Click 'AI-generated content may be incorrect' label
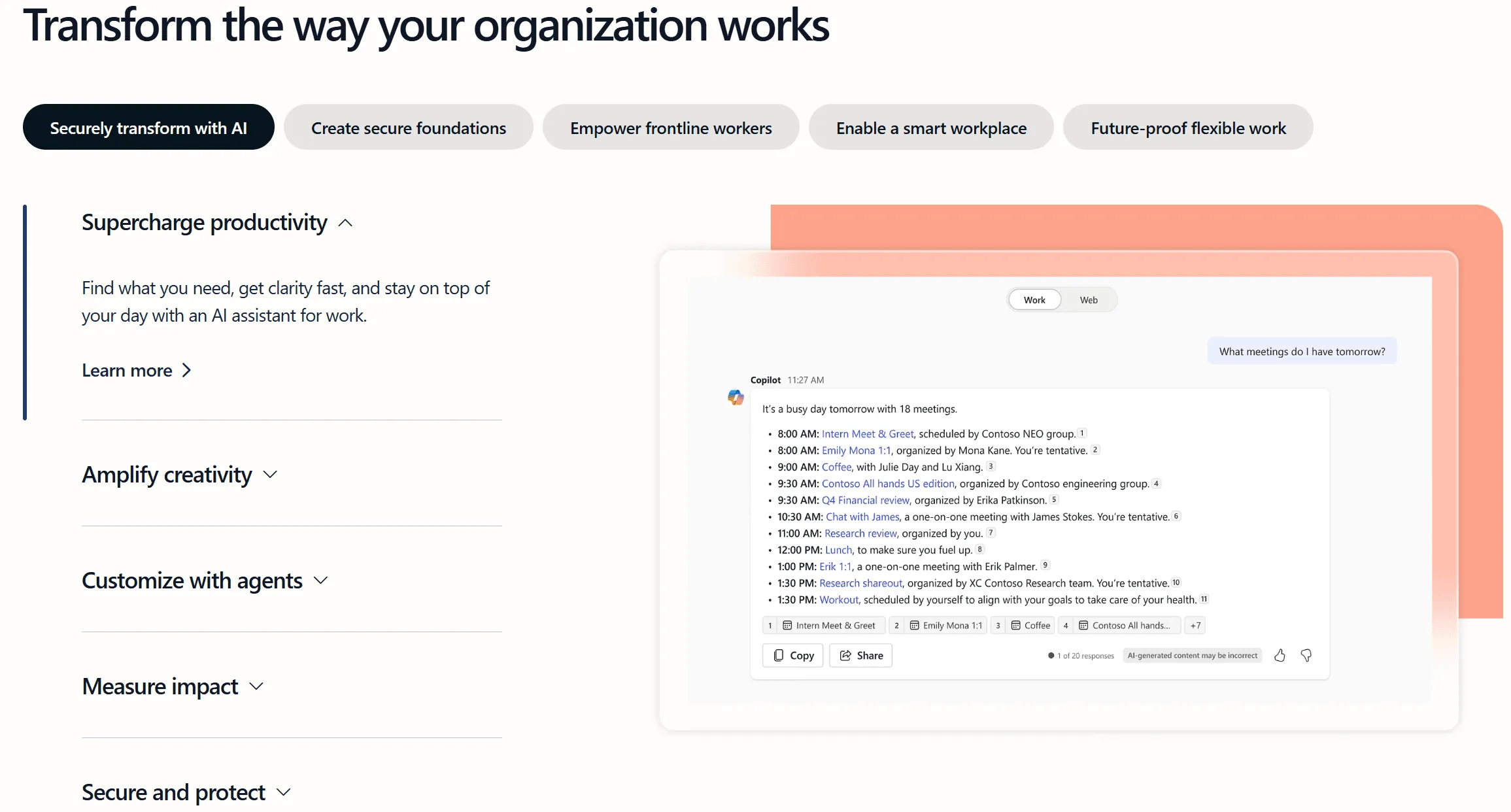Screen dimensions: 1511x812 (1193, 656)
